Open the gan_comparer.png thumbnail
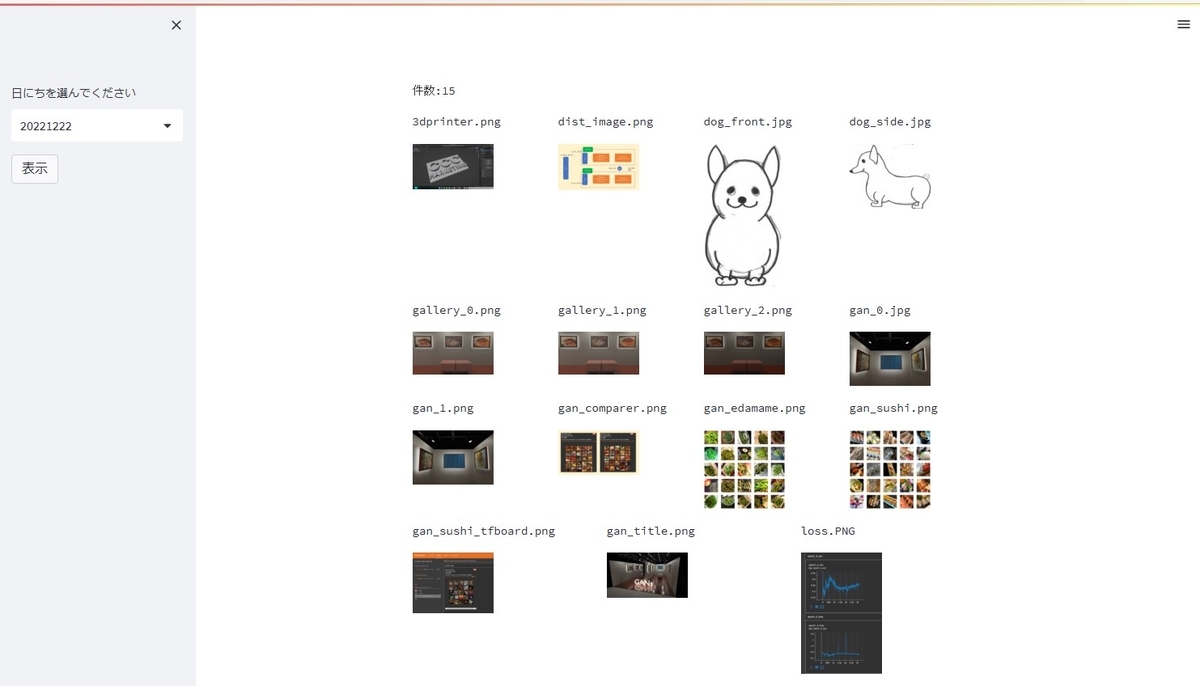This screenshot has width=1200, height=686. coord(598,452)
